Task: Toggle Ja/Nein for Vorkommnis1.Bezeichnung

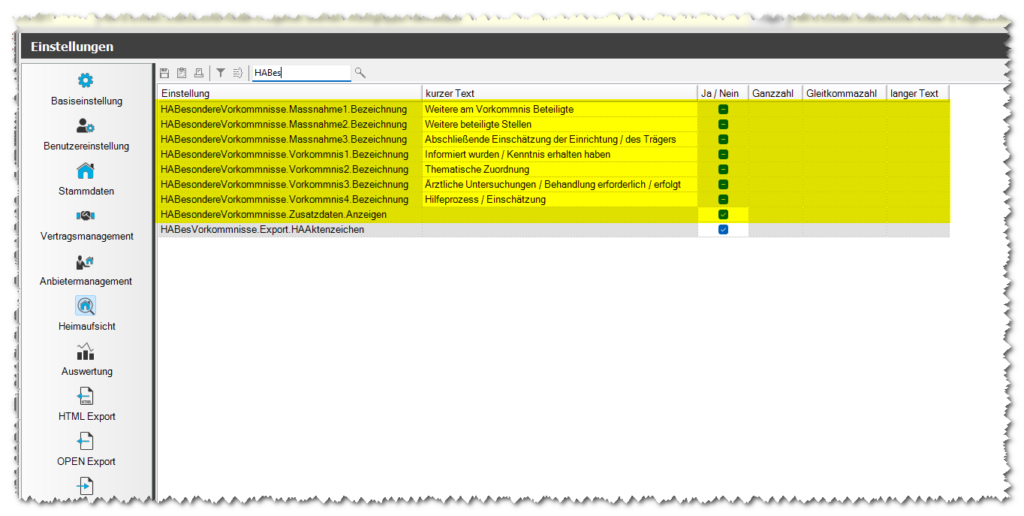Action: click(723, 154)
